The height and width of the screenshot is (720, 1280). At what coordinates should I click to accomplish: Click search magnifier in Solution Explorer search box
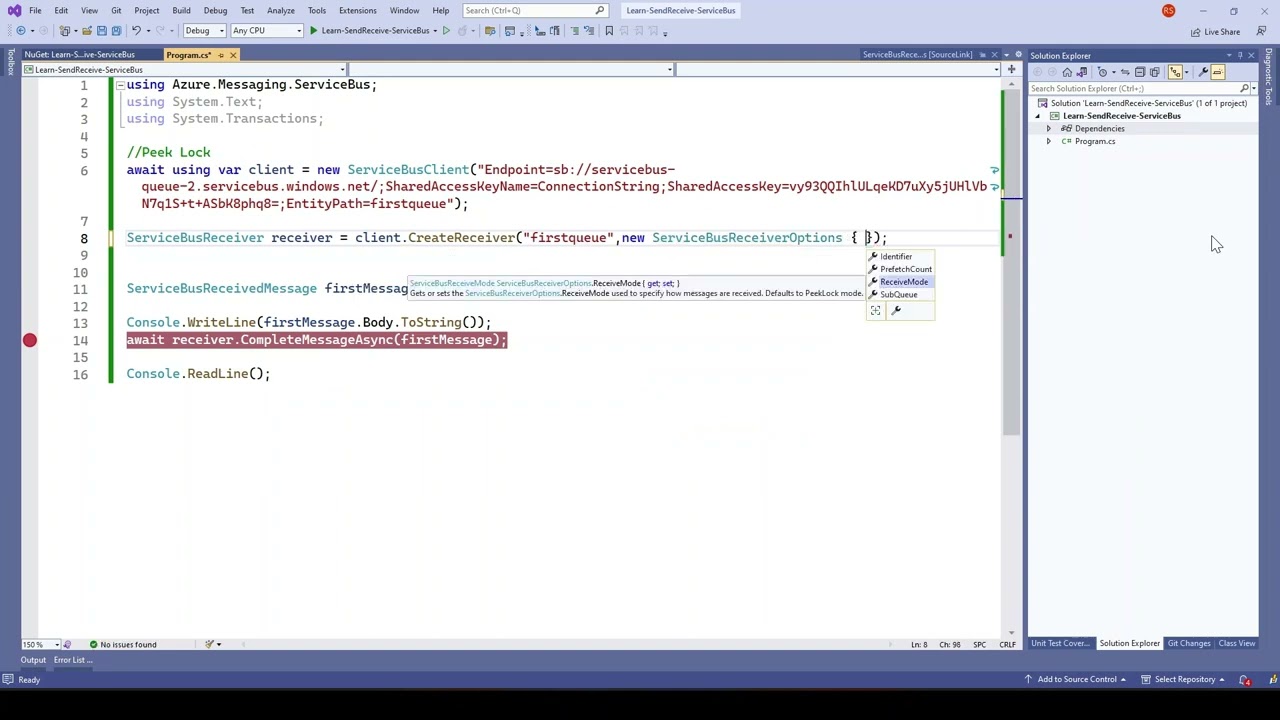point(1244,88)
